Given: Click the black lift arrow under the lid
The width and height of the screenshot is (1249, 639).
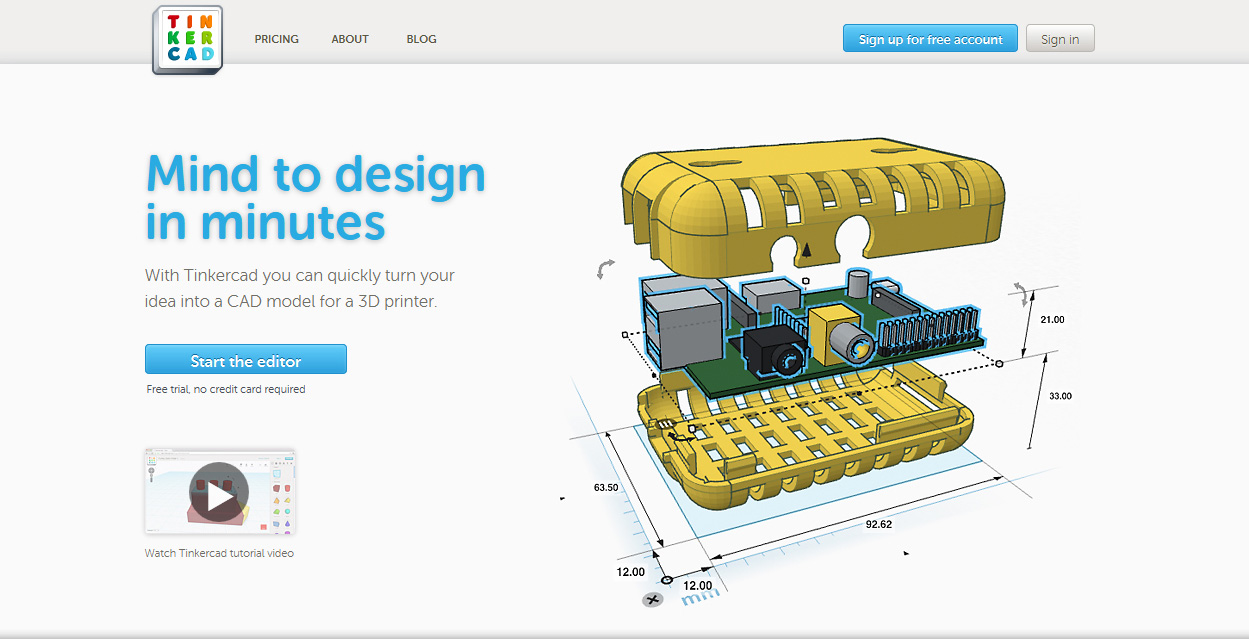Looking at the screenshot, I should 805,248.
